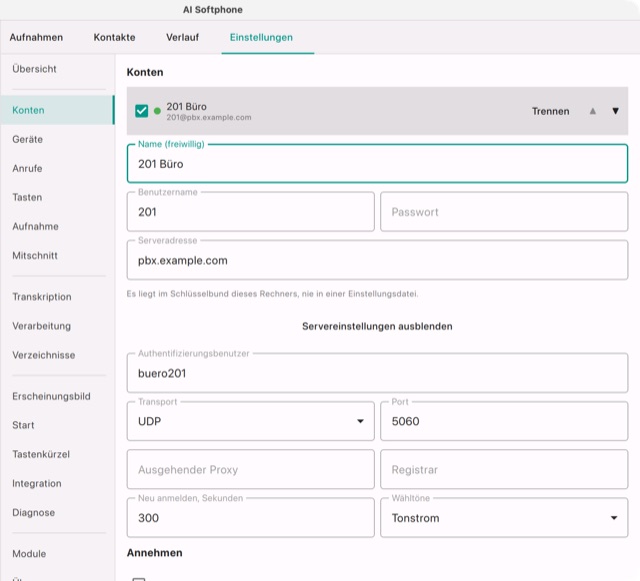
Task: Click the green status dot of 201 Büro
Action: point(157,111)
